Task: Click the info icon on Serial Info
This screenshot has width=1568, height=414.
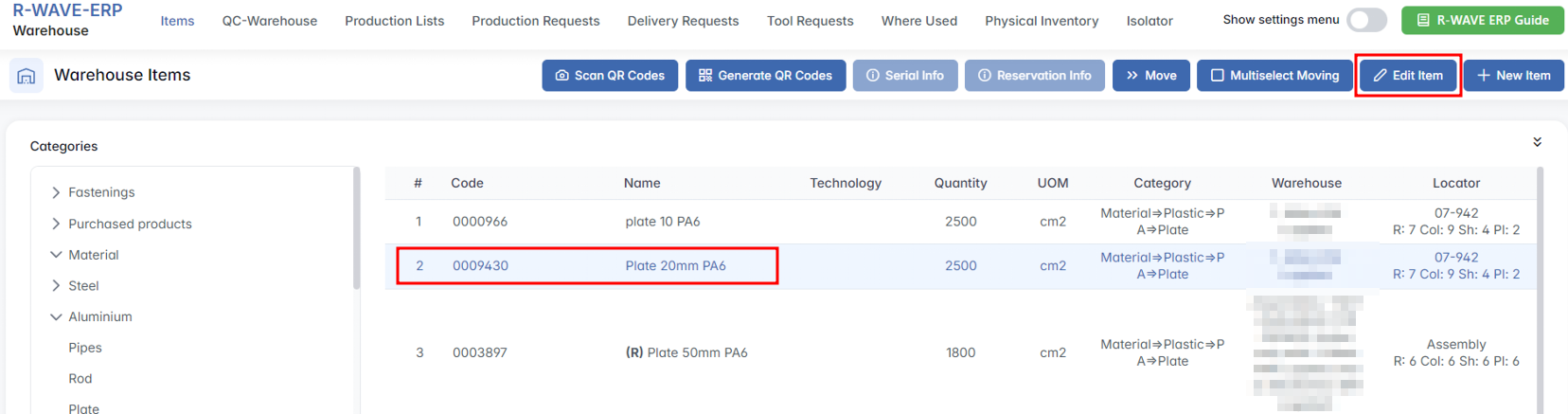Action: coord(873,76)
